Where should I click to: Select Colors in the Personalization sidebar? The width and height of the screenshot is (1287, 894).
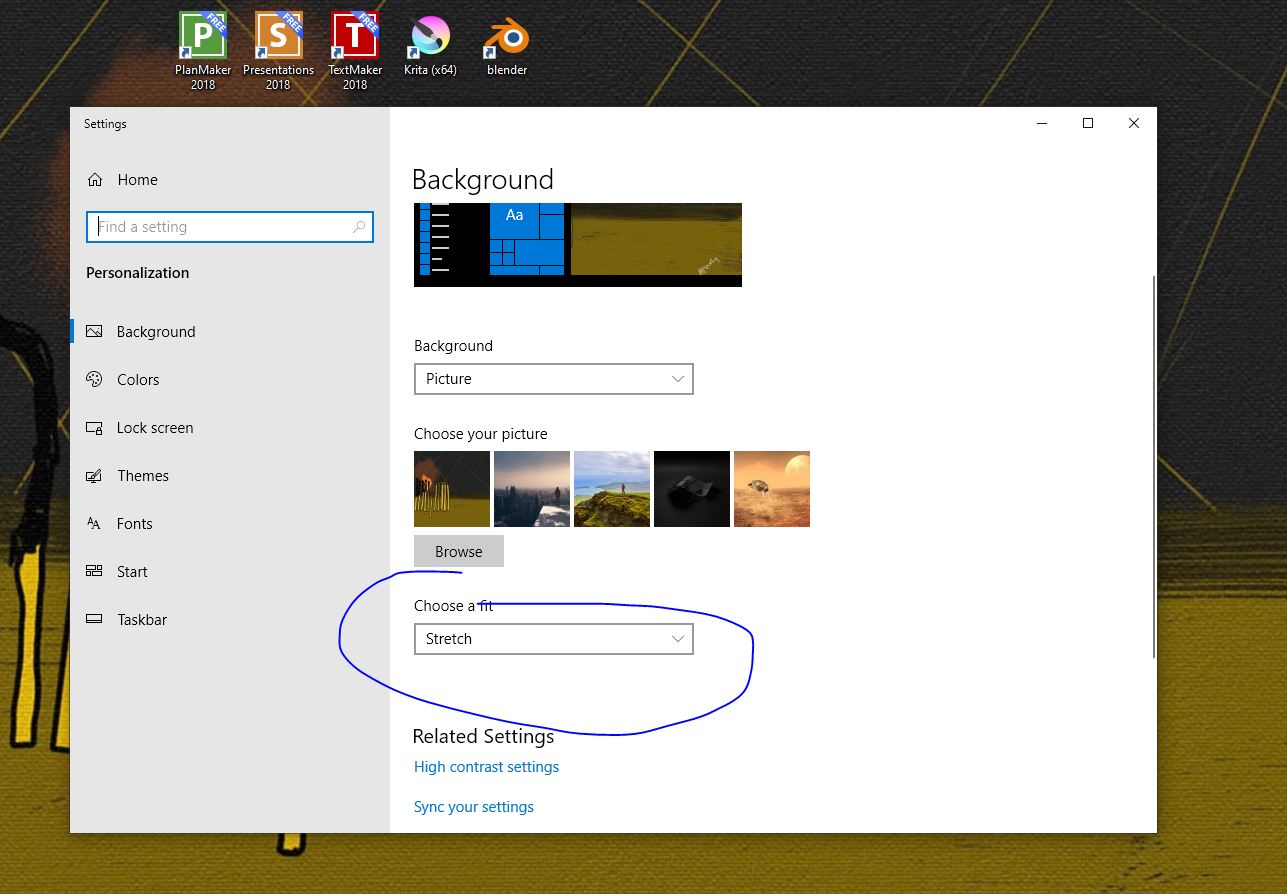(x=138, y=379)
